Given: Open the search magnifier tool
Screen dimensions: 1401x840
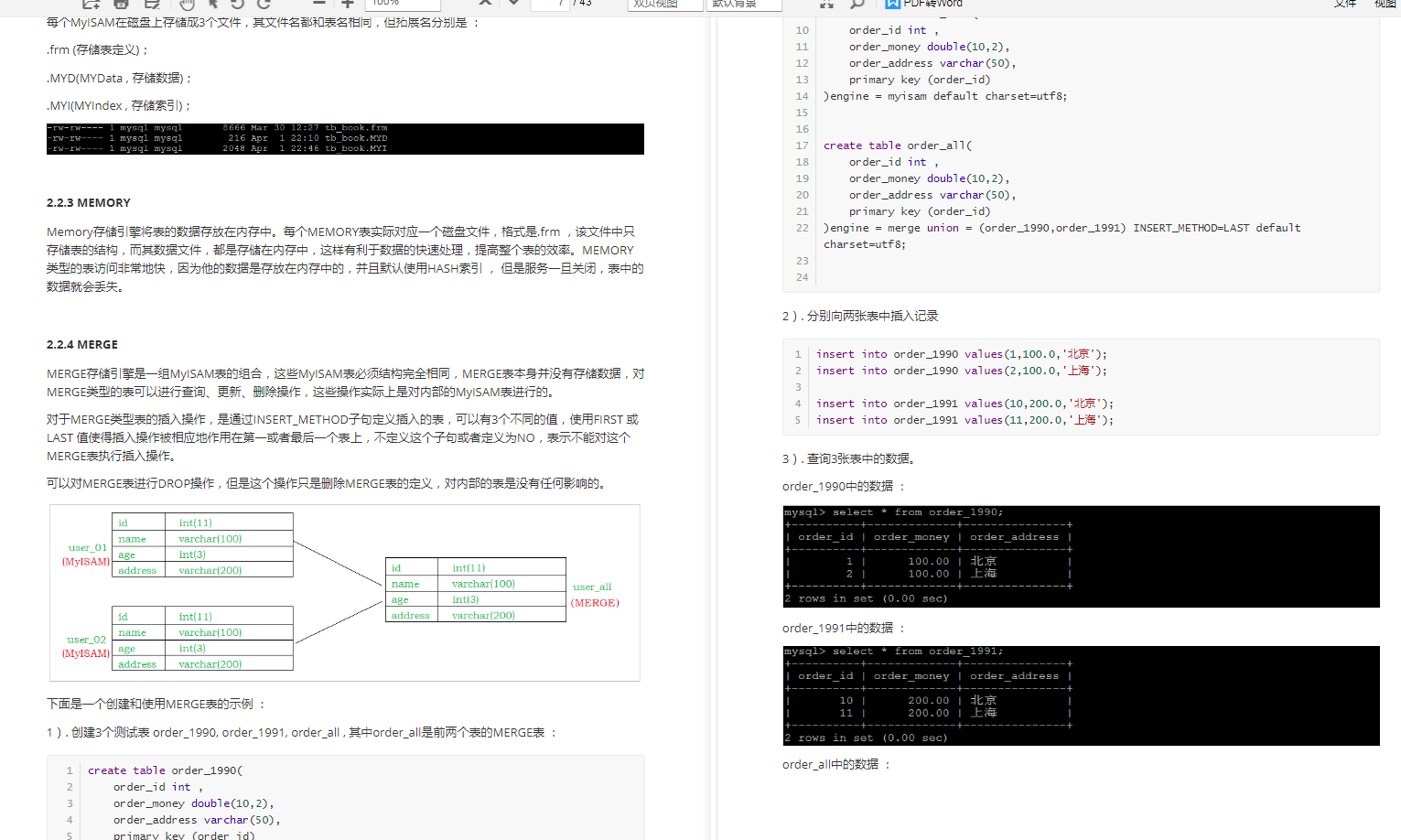Looking at the screenshot, I should (856, 5).
